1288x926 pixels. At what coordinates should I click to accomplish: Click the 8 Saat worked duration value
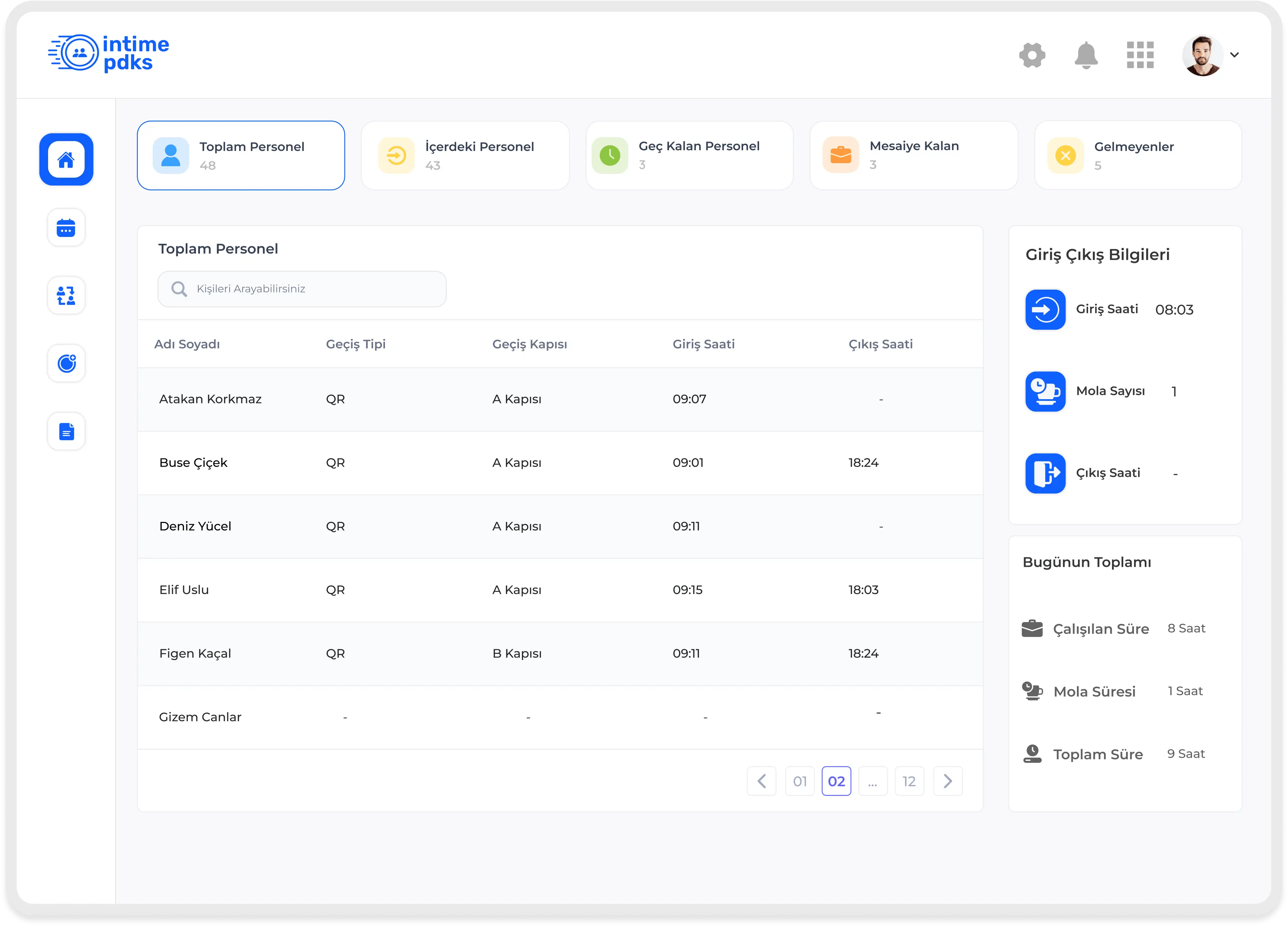coord(1186,628)
